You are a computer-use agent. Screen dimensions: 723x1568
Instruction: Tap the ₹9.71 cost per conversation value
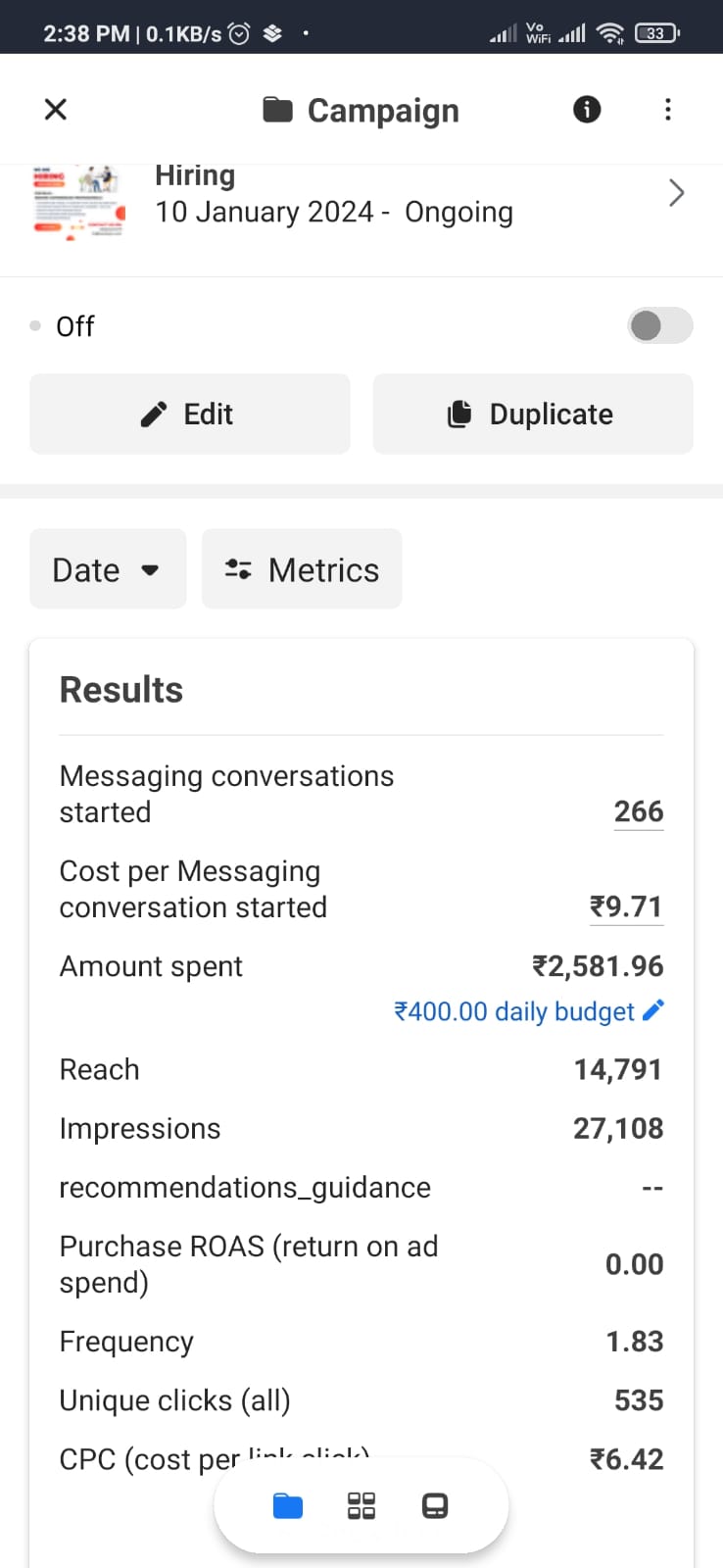coord(626,906)
